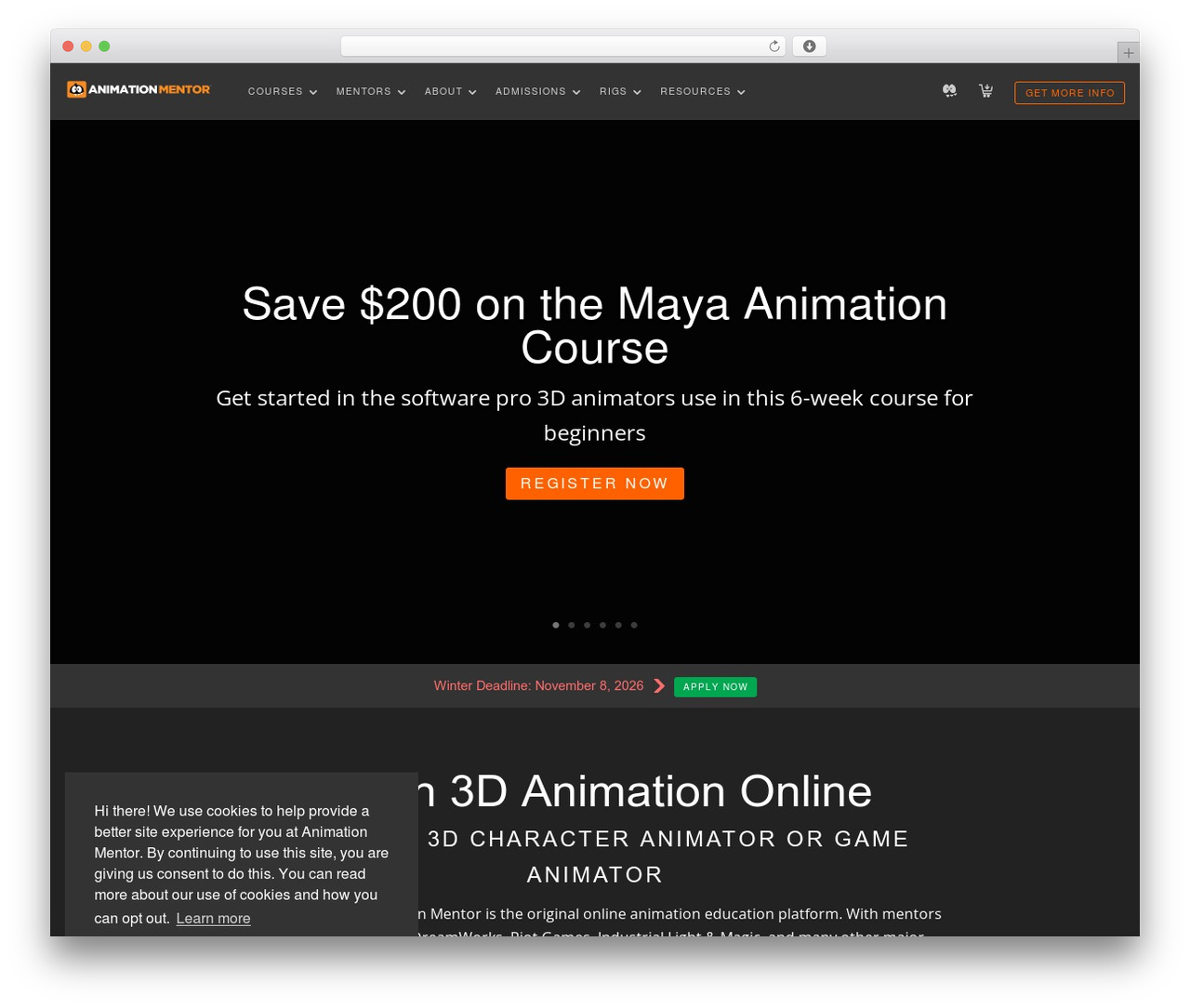
Task: Click the browser download arrow icon
Action: click(x=809, y=46)
